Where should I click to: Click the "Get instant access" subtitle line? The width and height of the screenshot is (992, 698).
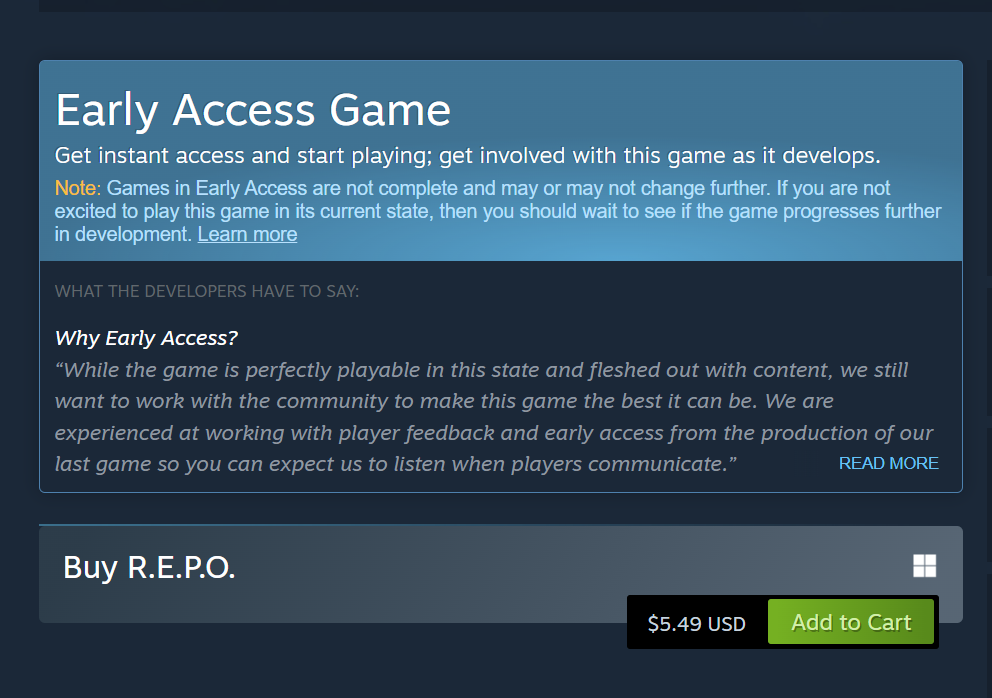pos(468,156)
